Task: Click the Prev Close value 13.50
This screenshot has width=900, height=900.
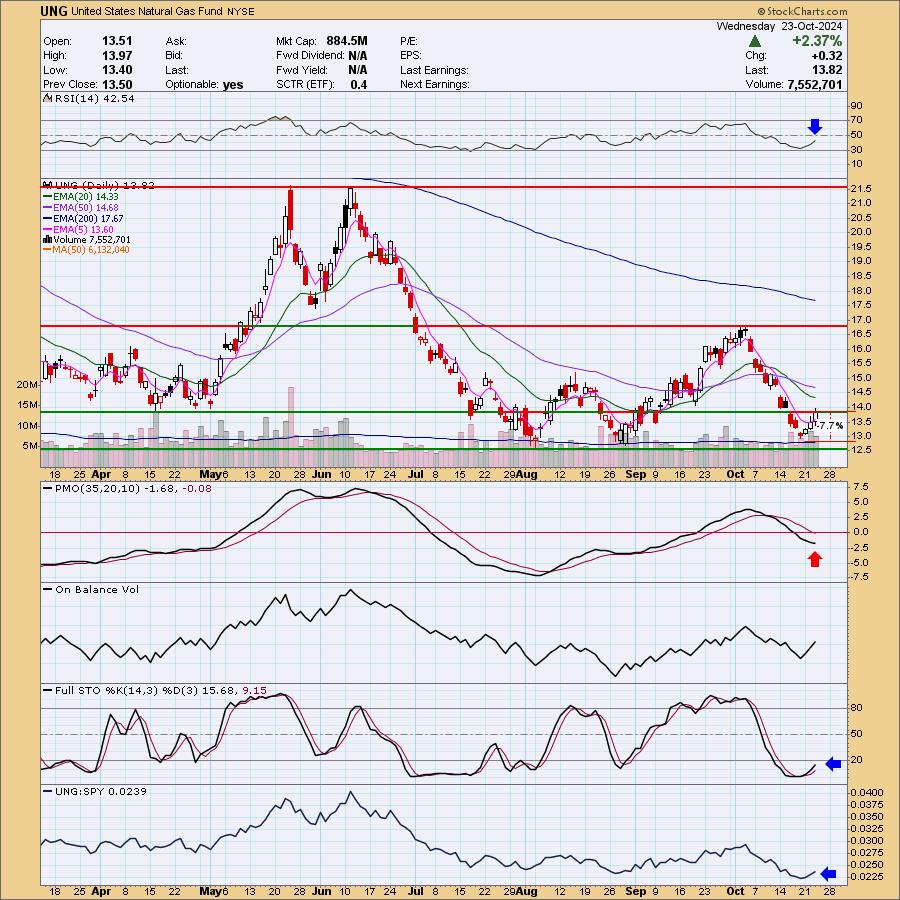Action: click(117, 84)
